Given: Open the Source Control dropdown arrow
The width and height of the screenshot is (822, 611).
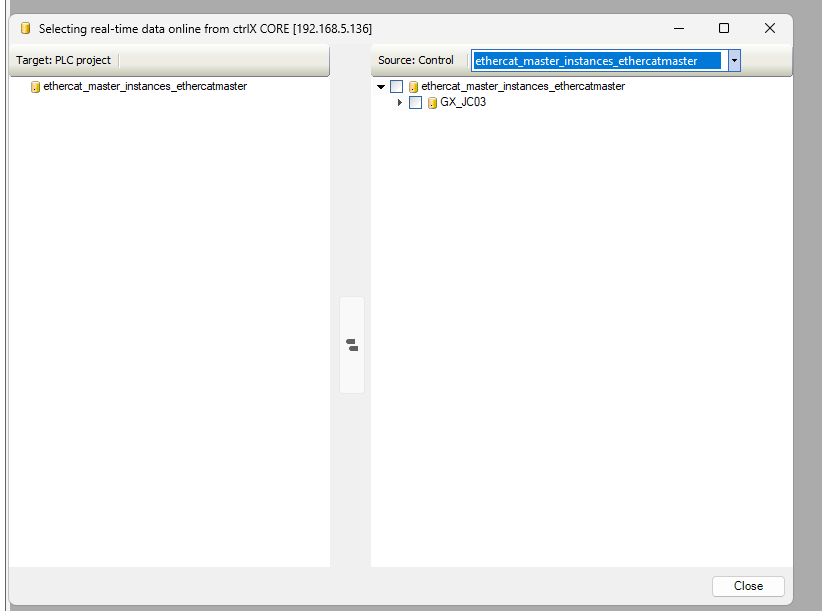Looking at the screenshot, I should click(x=734, y=61).
